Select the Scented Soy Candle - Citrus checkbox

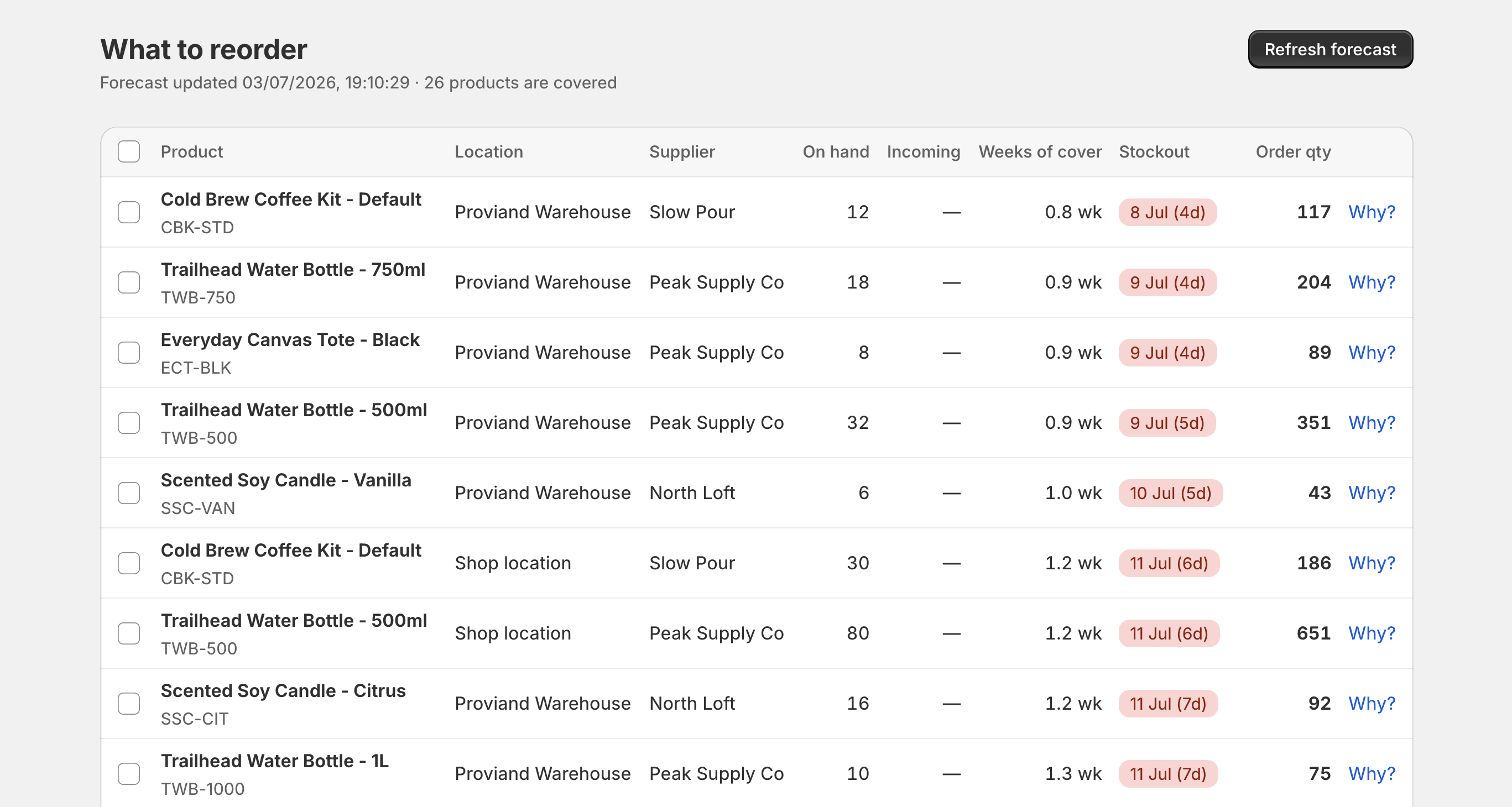(128, 703)
